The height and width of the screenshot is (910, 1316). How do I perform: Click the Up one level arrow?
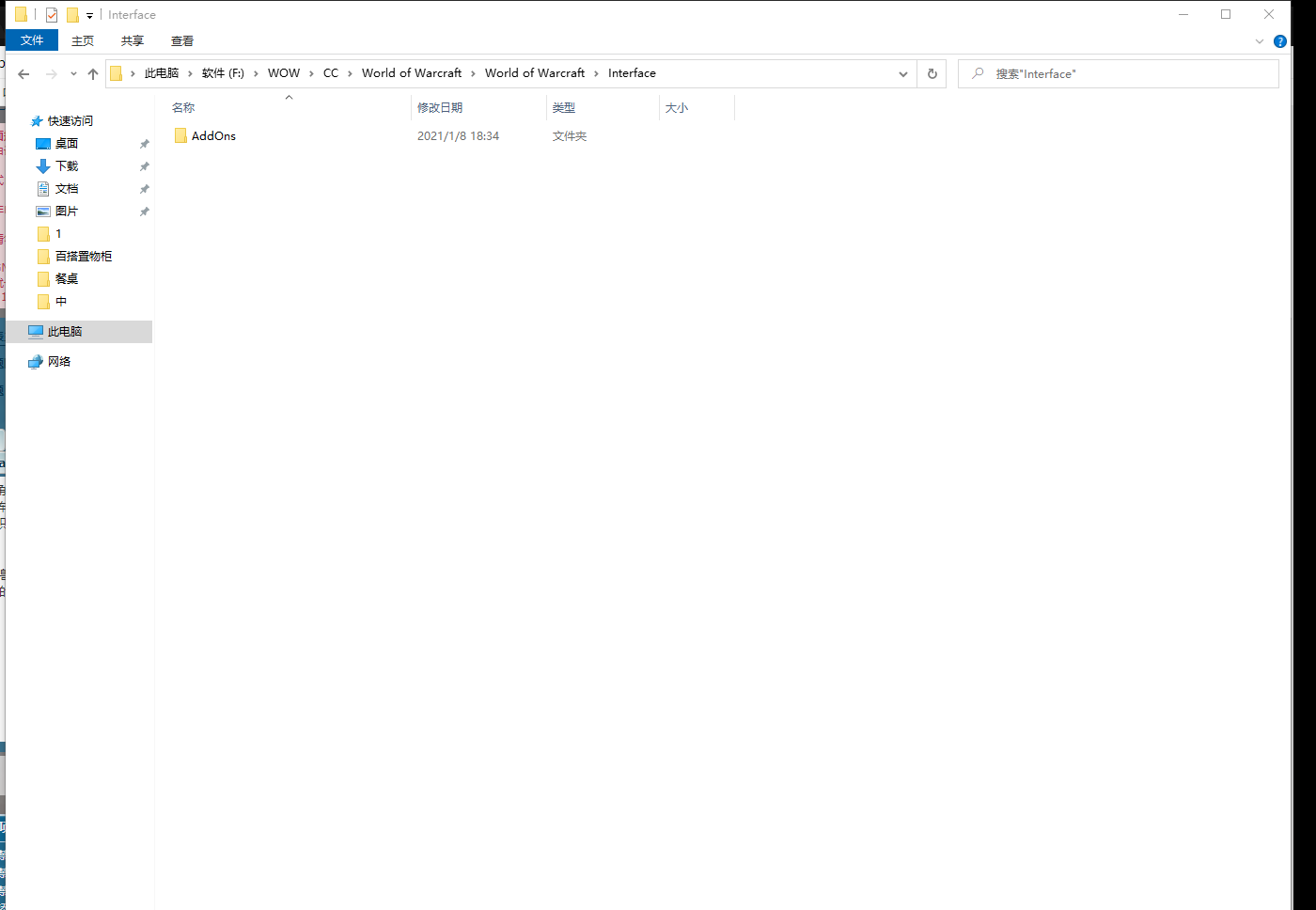(93, 74)
